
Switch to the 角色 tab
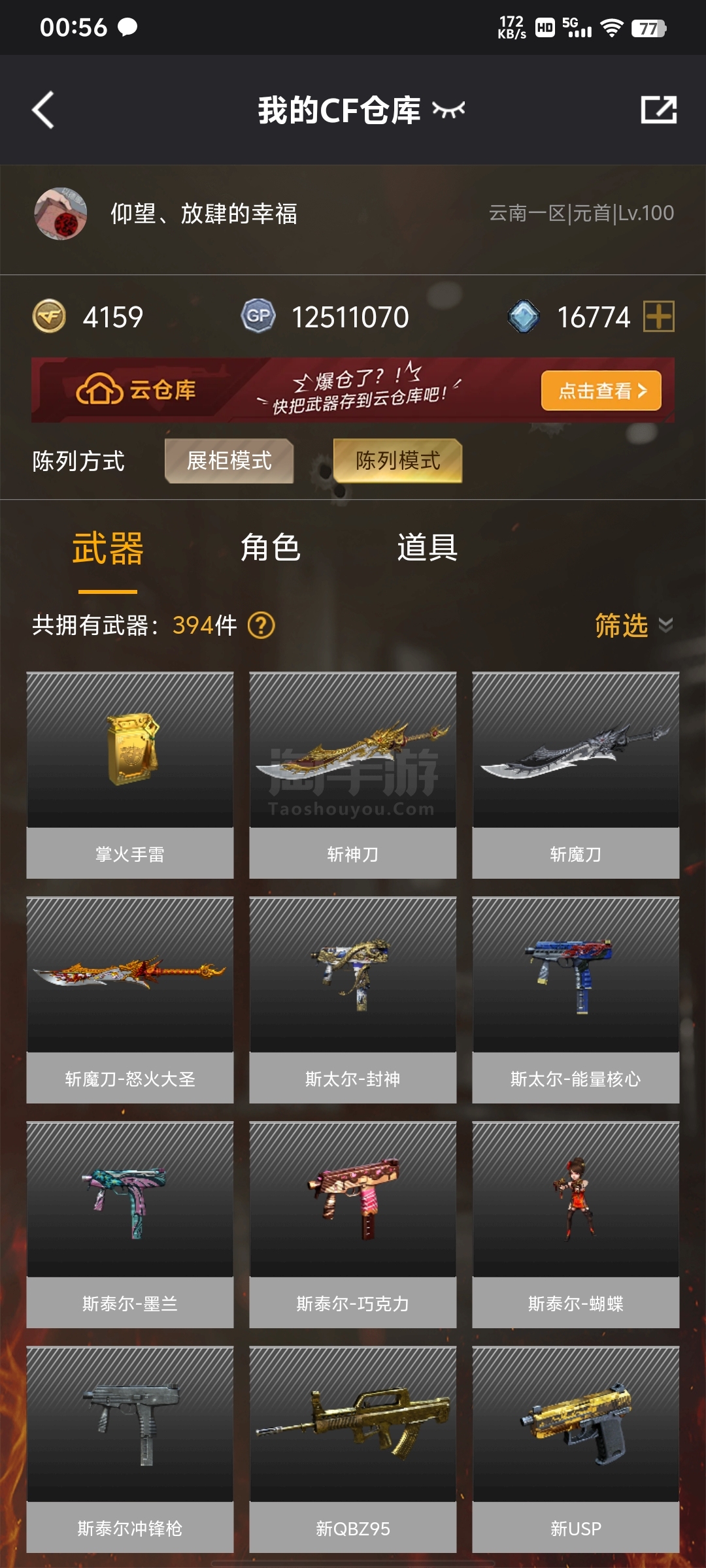[x=271, y=547]
